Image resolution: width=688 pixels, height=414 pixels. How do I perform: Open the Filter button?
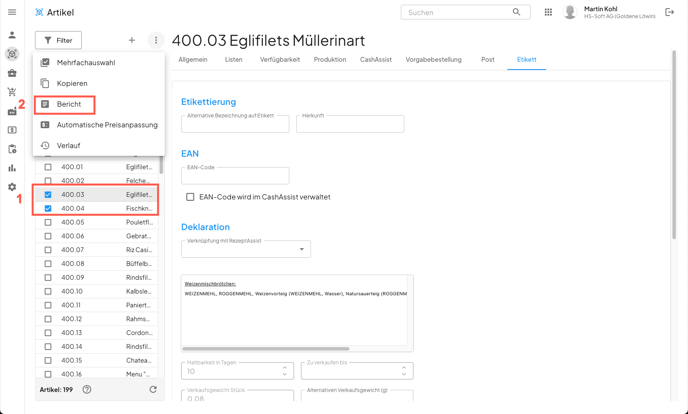[x=58, y=40]
